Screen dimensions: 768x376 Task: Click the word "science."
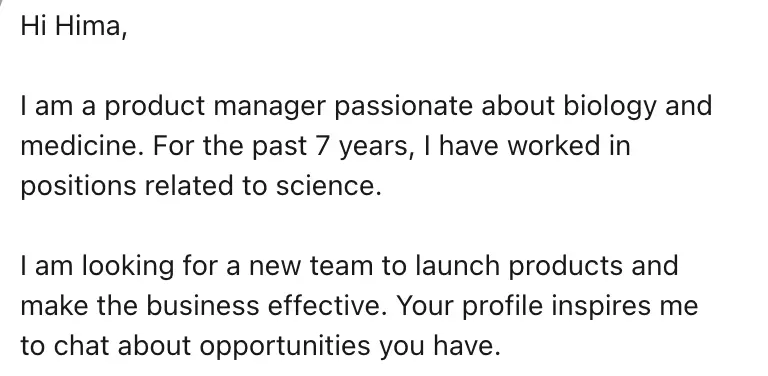[328, 186]
